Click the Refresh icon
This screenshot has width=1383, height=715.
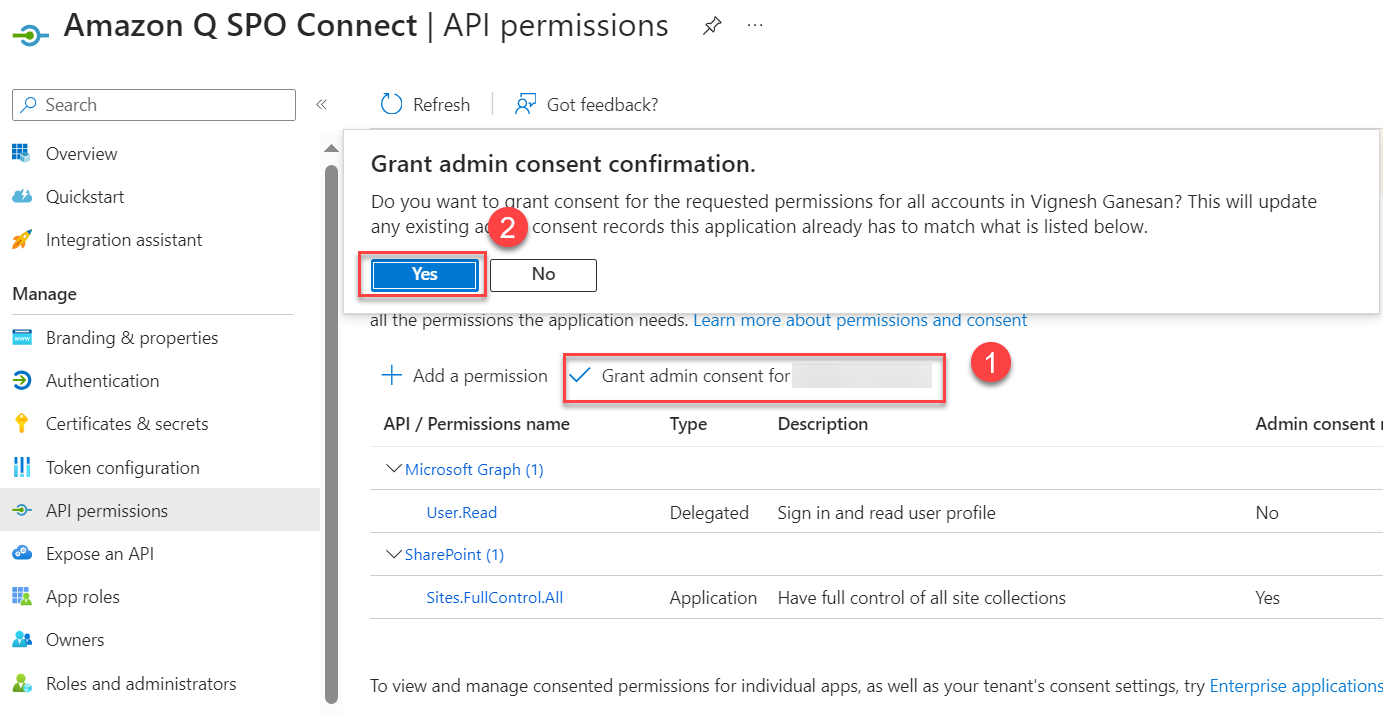point(390,104)
